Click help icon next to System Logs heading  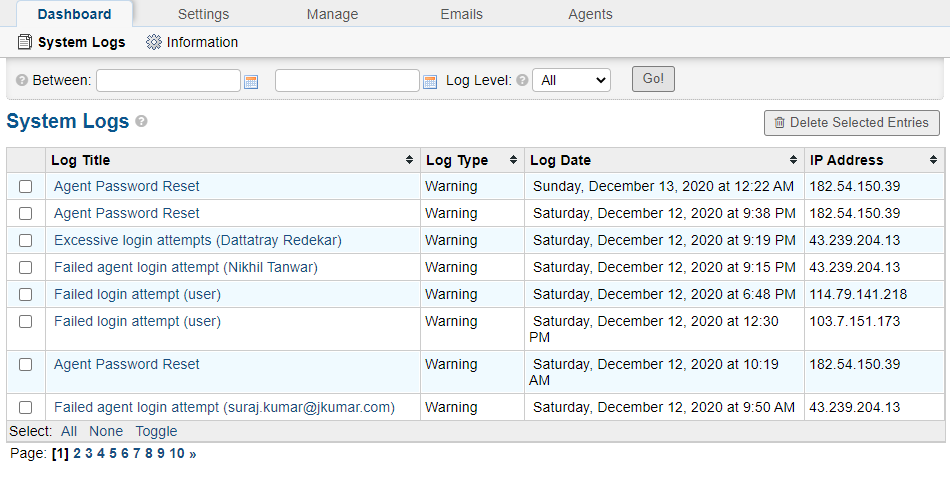141,121
